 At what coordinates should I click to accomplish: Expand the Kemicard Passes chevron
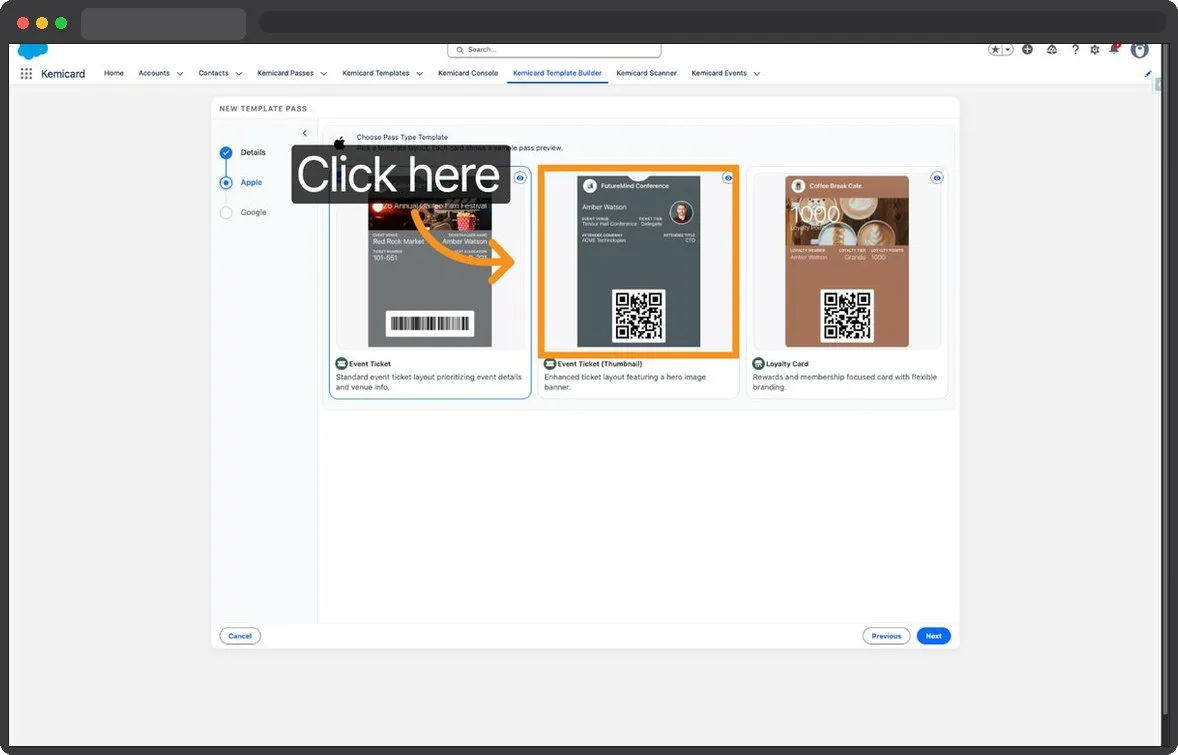point(324,74)
